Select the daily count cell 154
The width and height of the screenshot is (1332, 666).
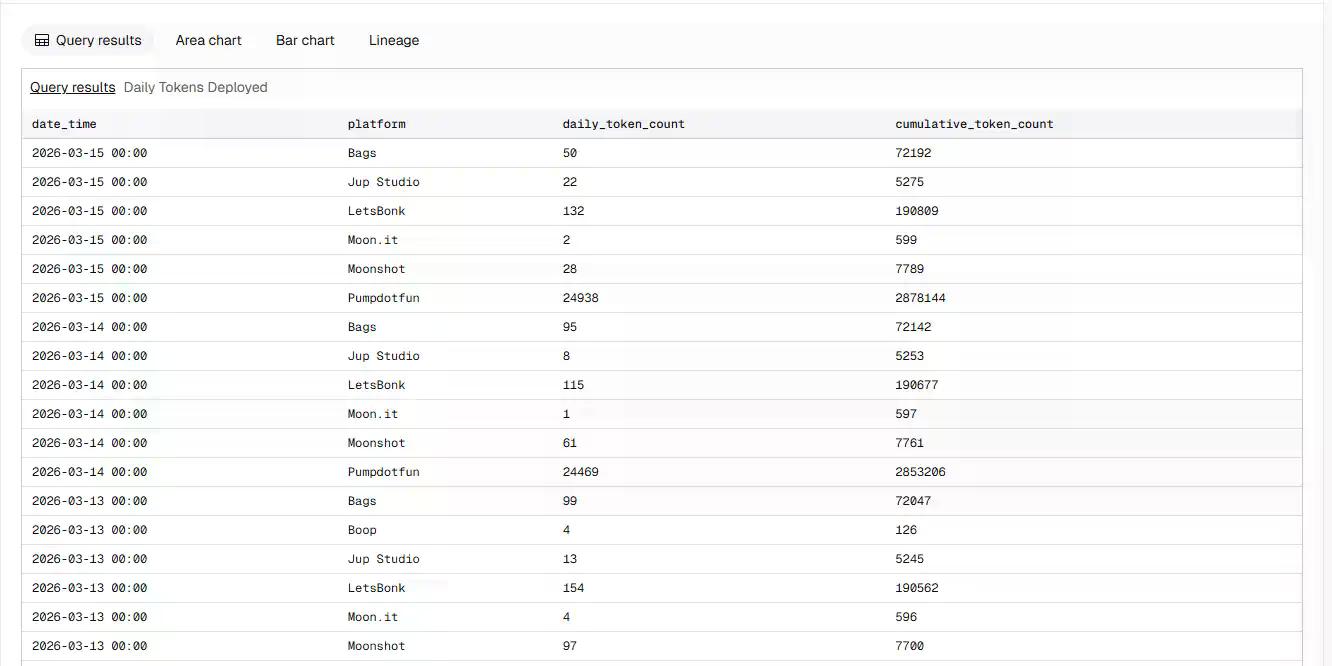pos(573,588)
